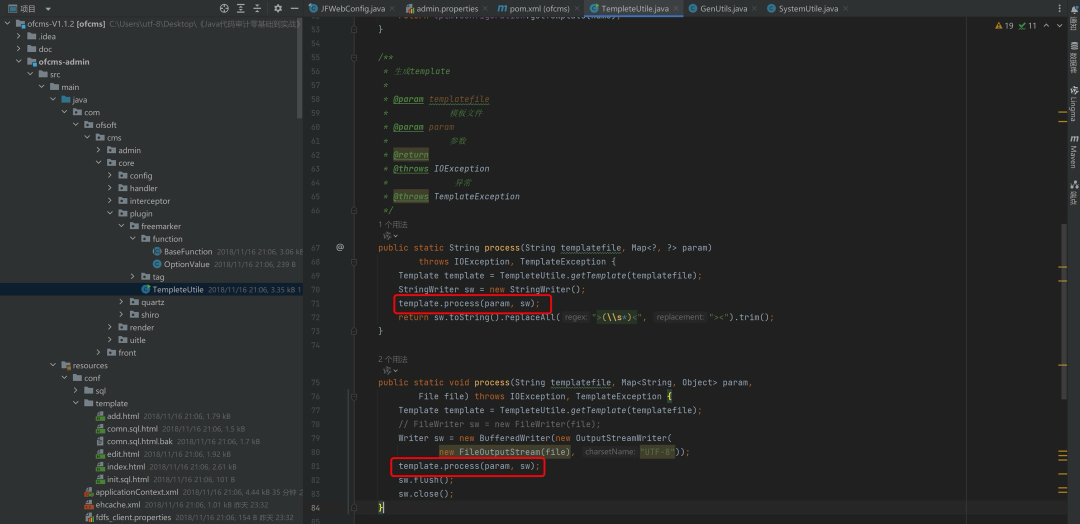Image resolution: width=1080 pixels, height=524 pixels.
Task: Click the Collapse All icon in Project panel header
Action: tap(257, 8)
